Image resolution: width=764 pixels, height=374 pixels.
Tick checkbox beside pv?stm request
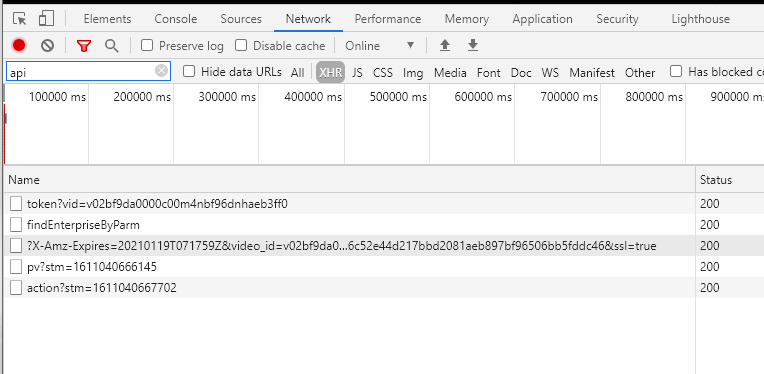16,266
